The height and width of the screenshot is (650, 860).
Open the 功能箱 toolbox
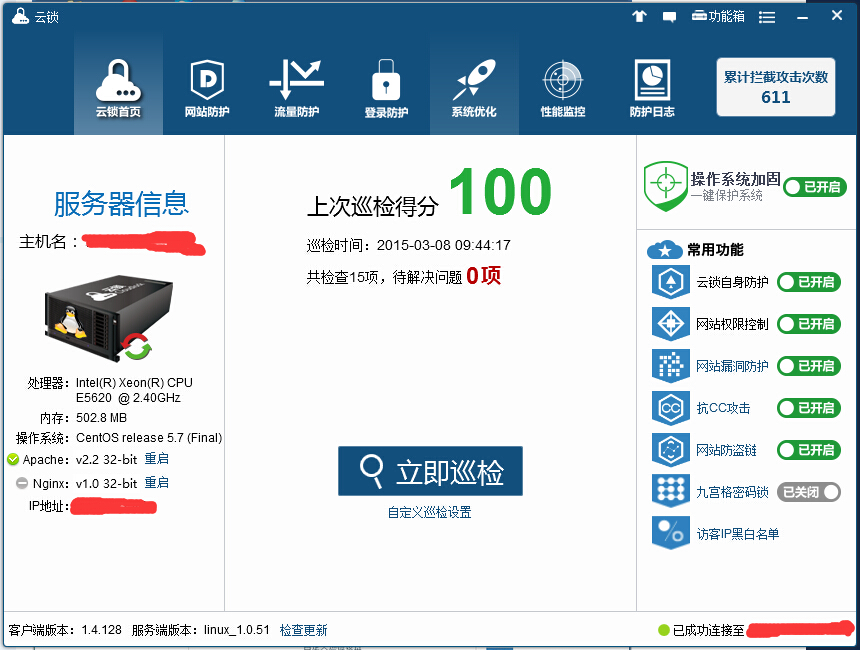(718, 16)
